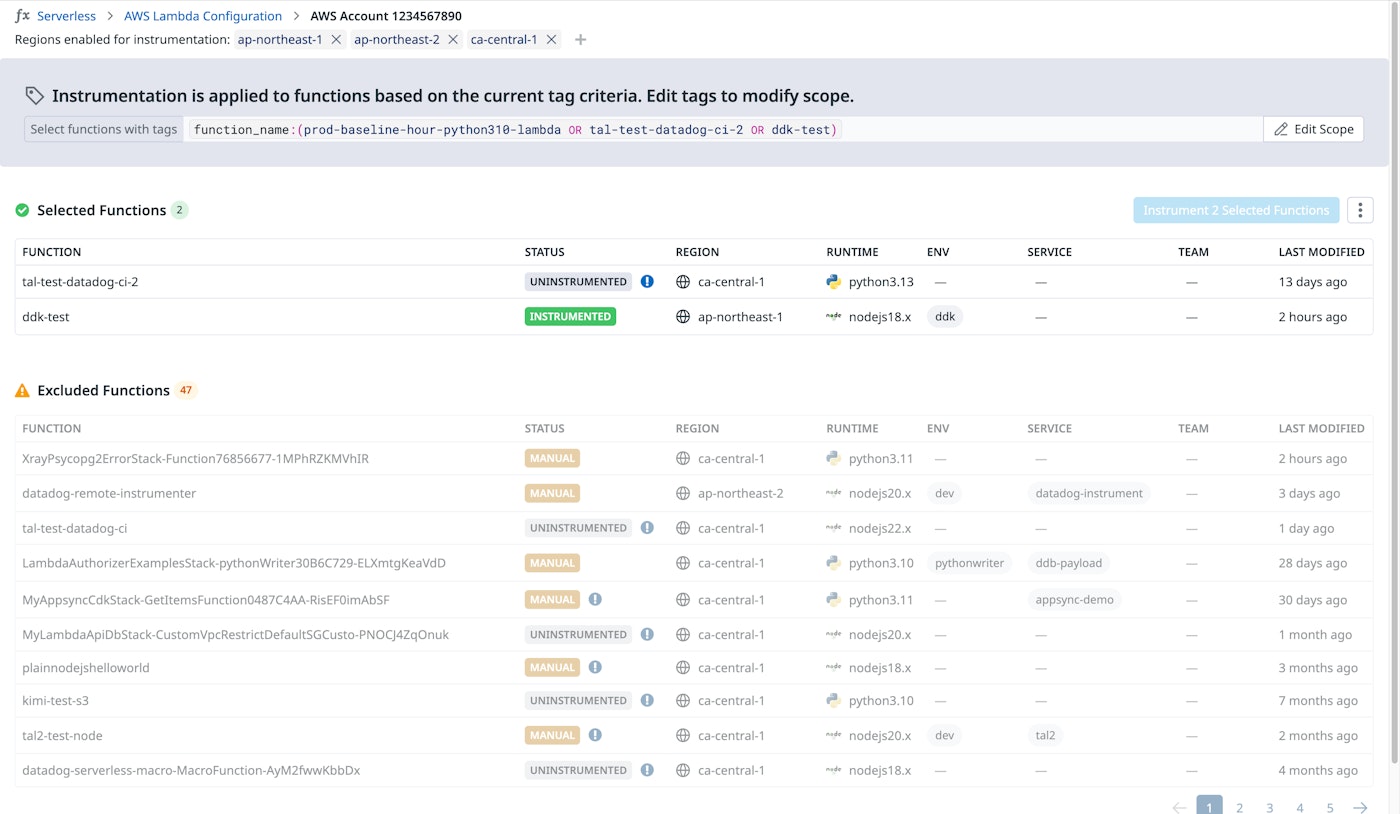Sort Selected Functions by LAST MODIFIED header

[x=1321, y=252]
